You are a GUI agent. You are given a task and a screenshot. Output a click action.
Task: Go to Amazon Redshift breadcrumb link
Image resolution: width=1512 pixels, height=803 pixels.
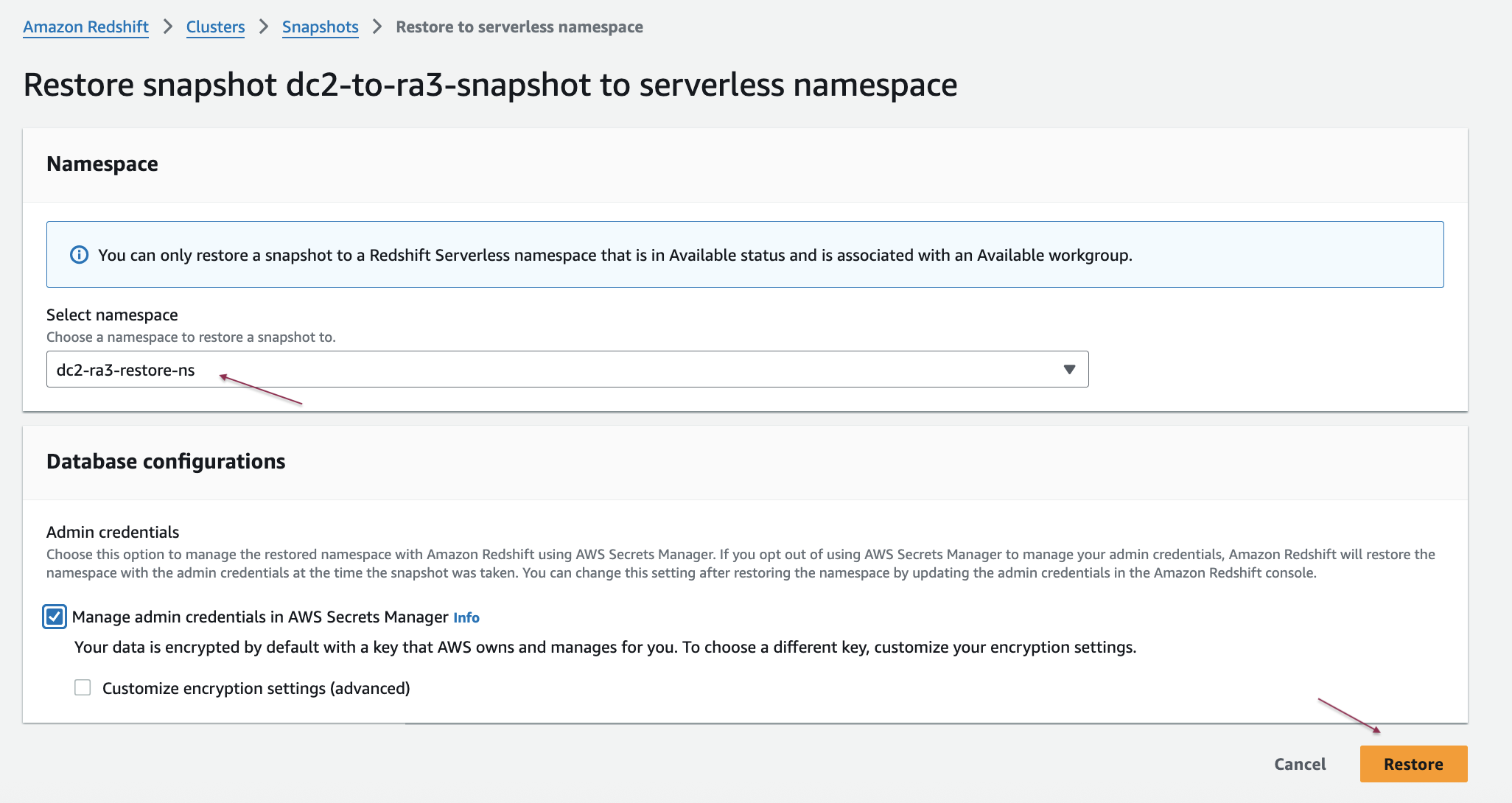tap(85, 27)
